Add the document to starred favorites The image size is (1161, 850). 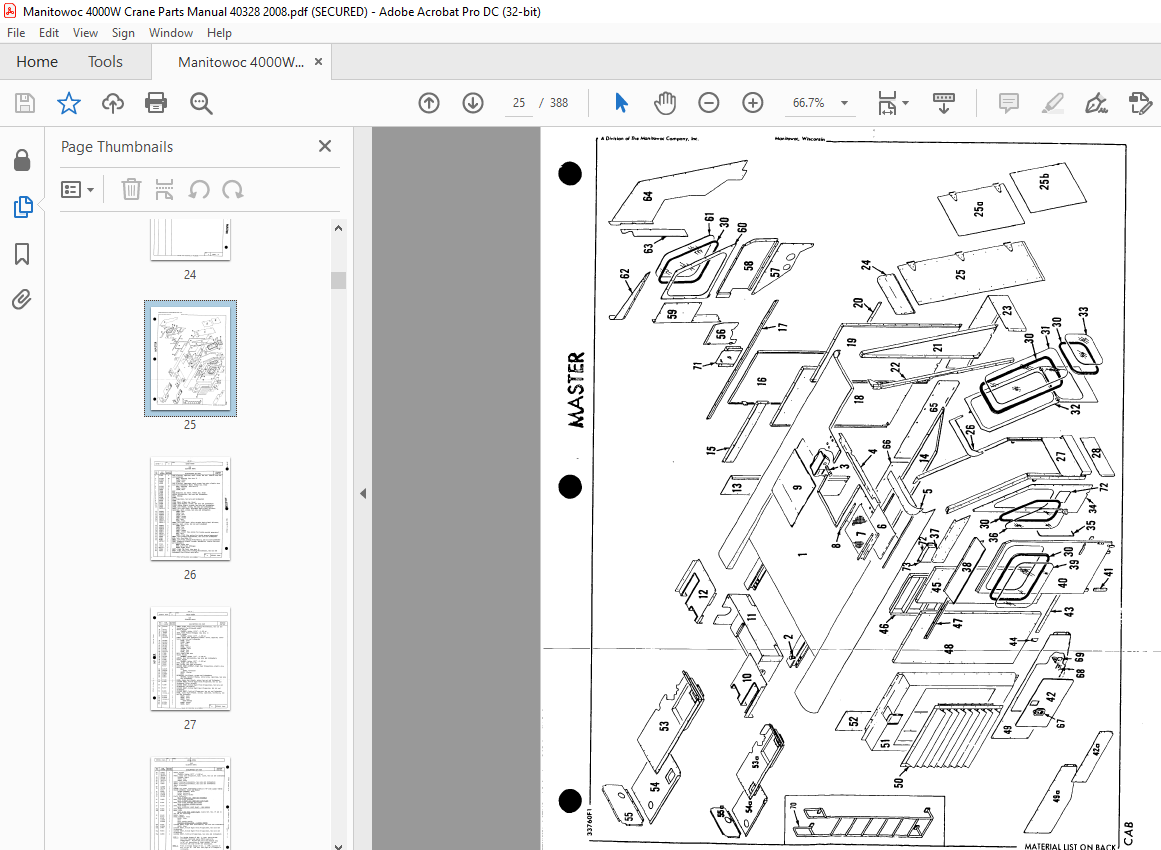point(69,103)
